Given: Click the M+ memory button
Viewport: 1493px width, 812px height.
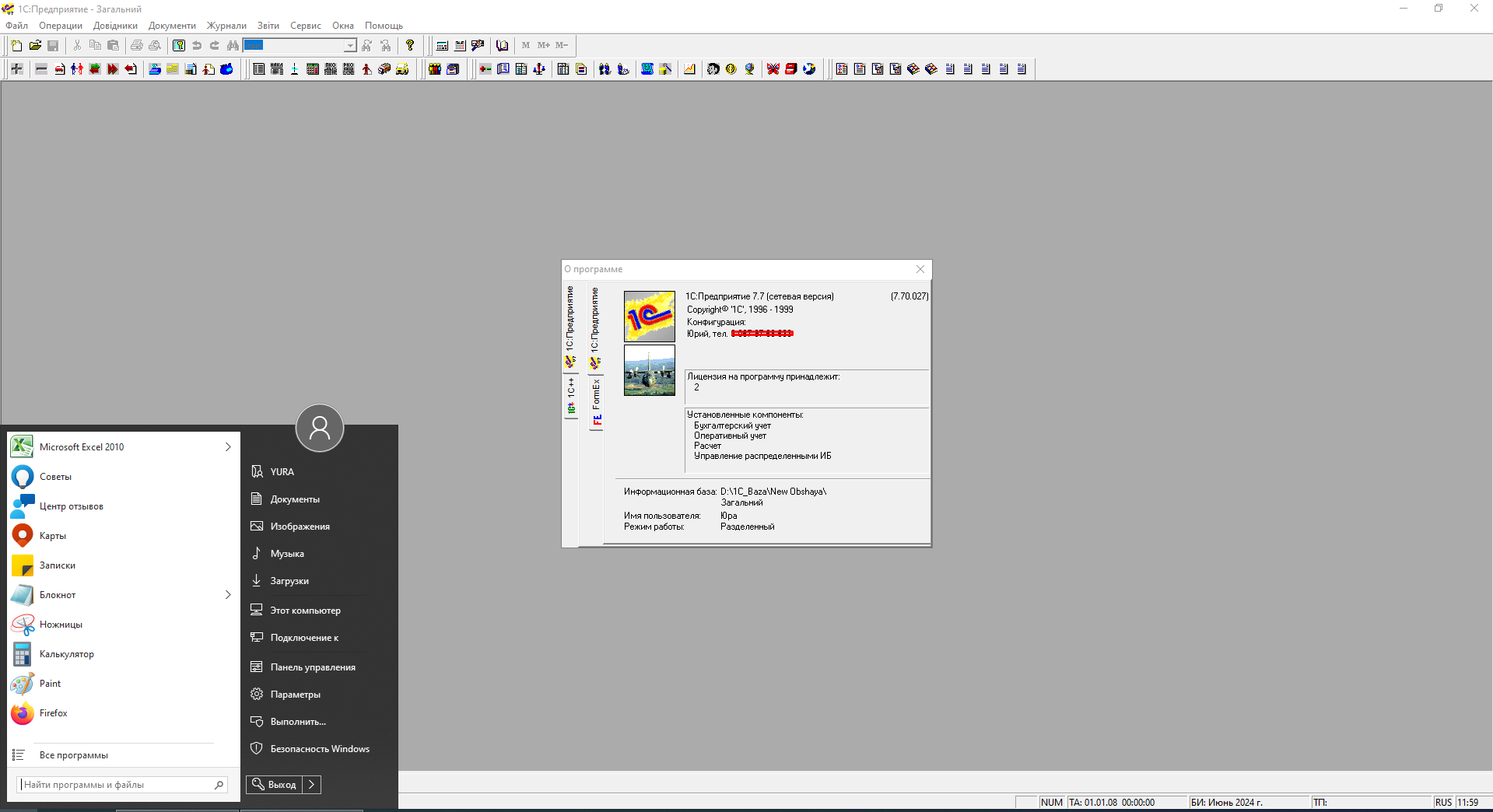Looking at the screenshot, I should [544, 45].
